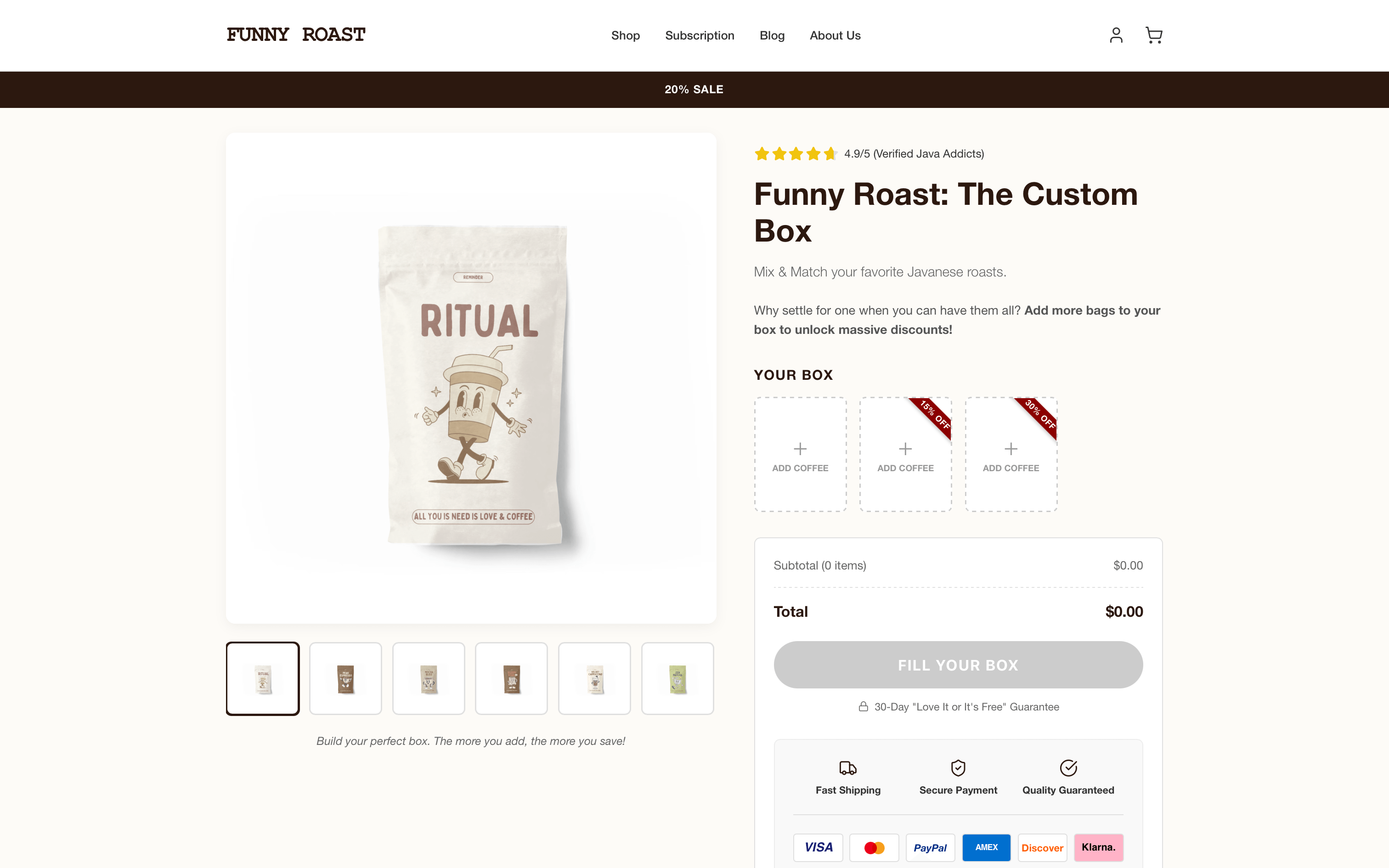Select the PayPal payment icon
This screenshot has width=1389, height=868.
(x=931, y=847)
